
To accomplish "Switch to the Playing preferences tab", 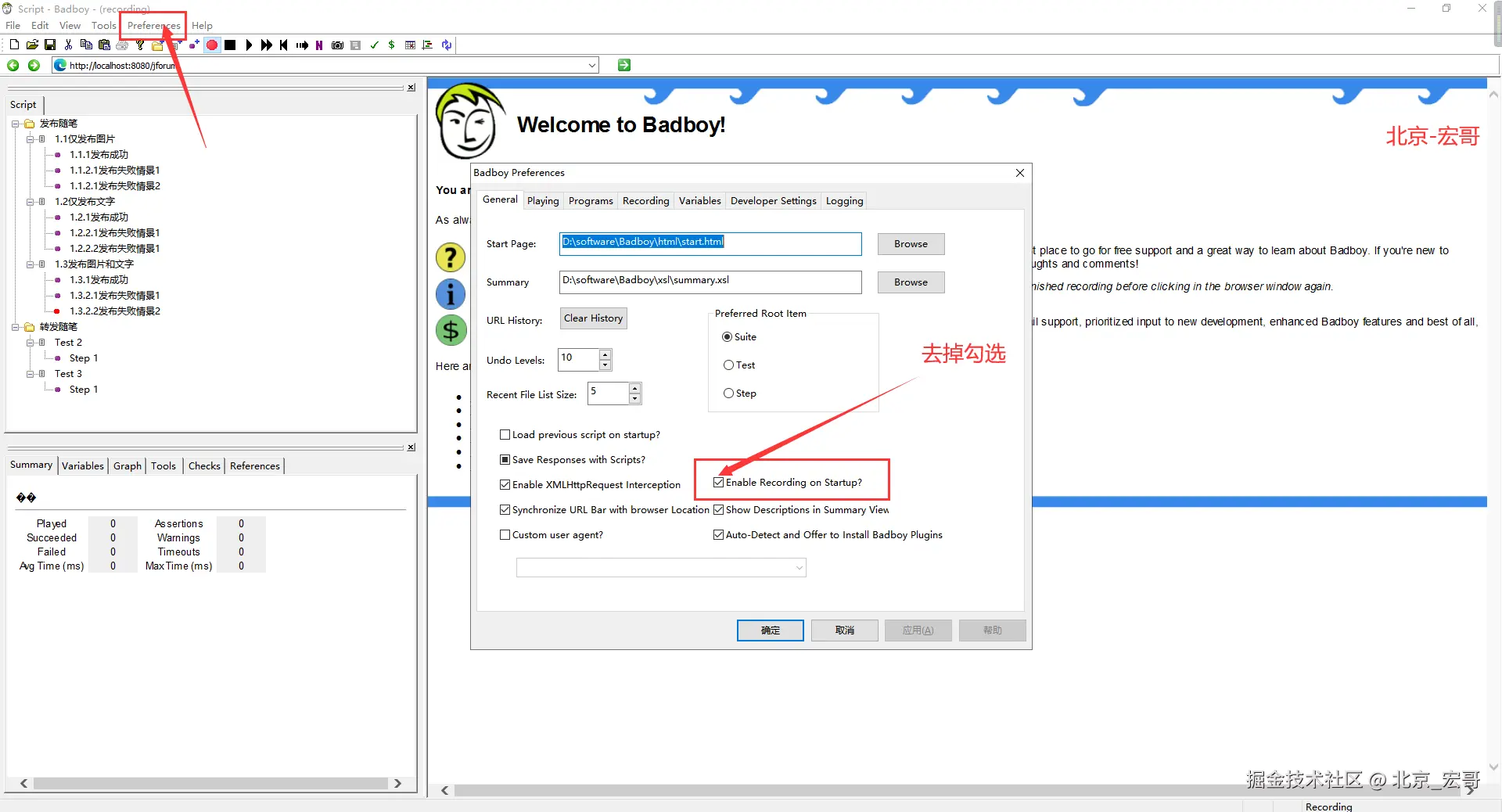I will (543, 201).
